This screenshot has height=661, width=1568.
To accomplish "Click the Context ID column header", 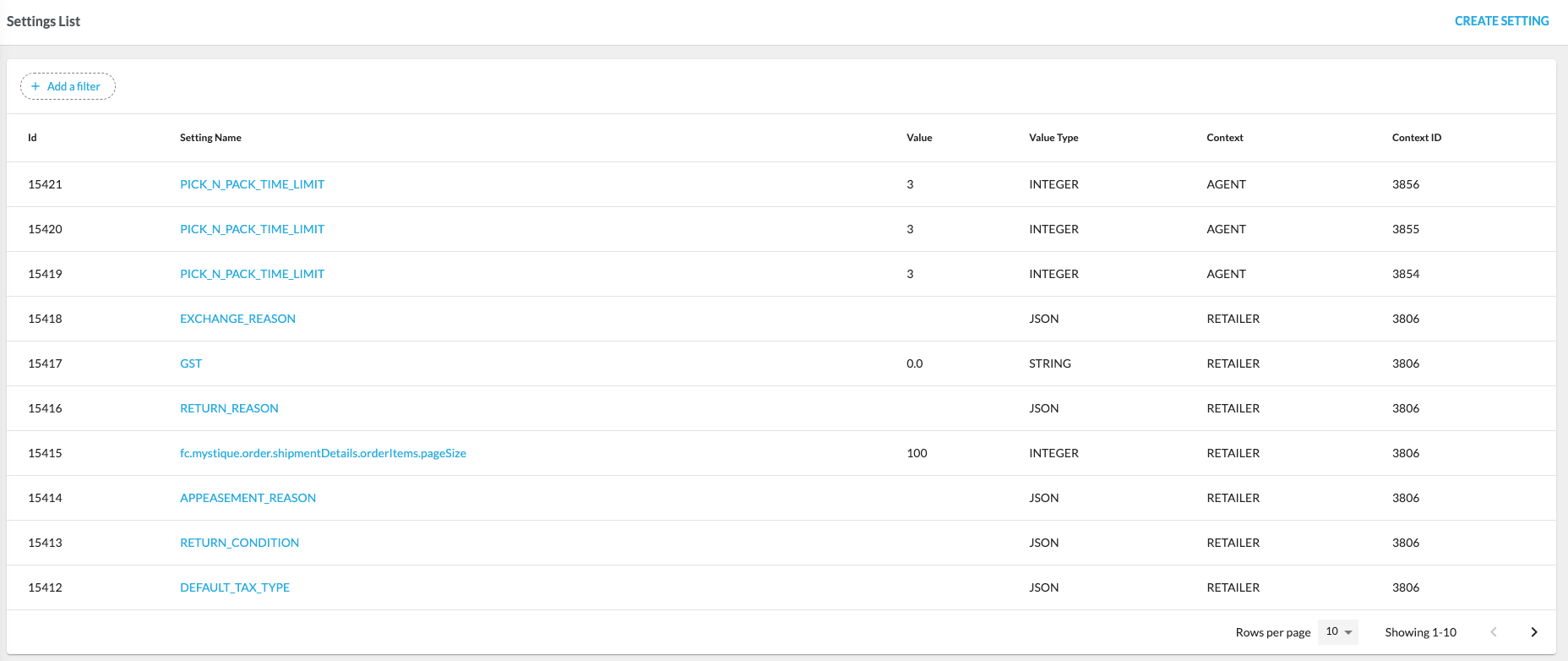I will click(1416, 138).
